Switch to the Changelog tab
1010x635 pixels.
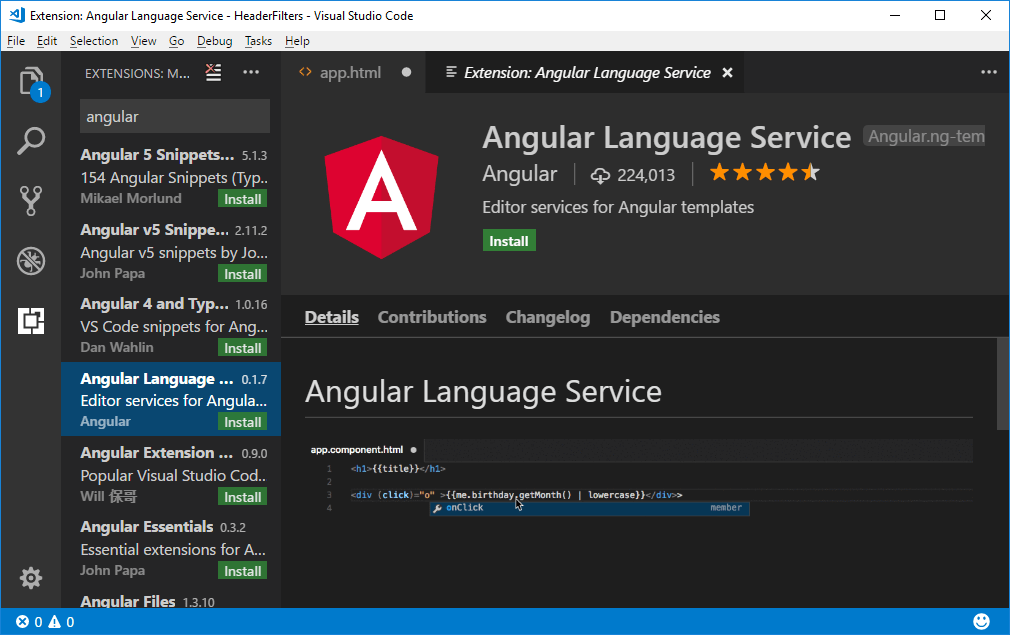point(547,317)
